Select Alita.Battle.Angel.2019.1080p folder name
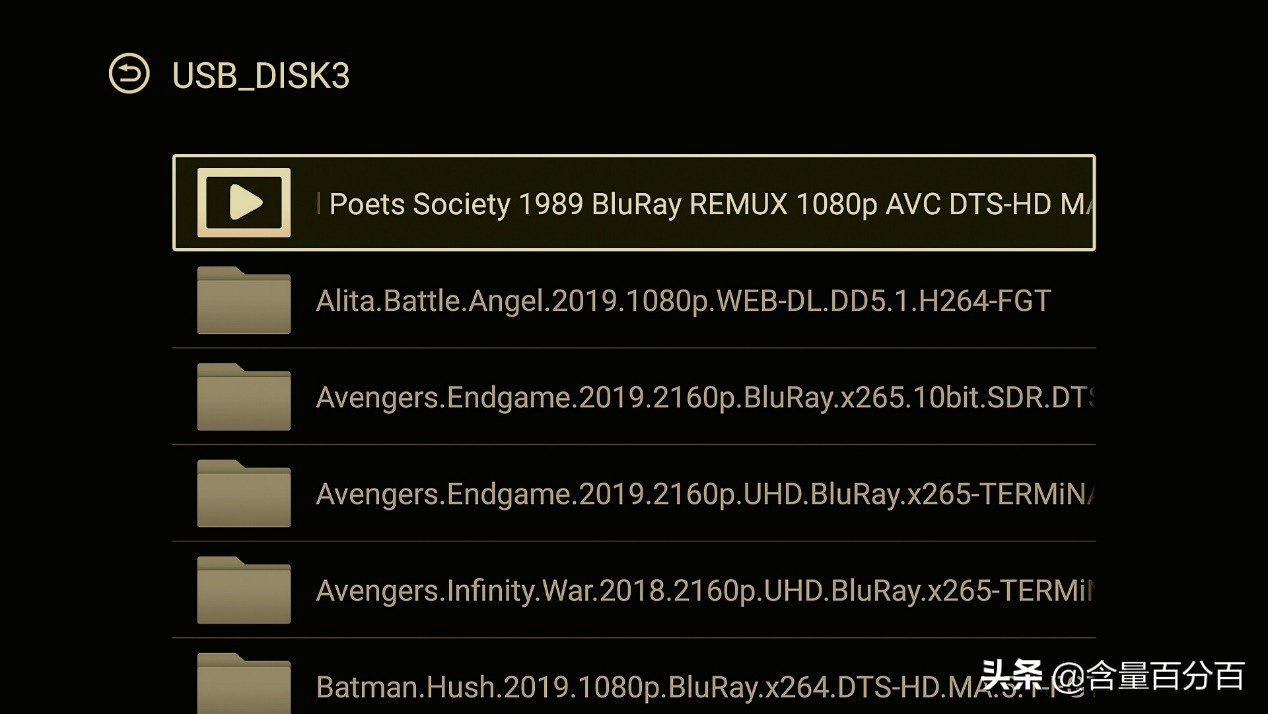This screenshot has height=714, width=1268. pos(683,301)
